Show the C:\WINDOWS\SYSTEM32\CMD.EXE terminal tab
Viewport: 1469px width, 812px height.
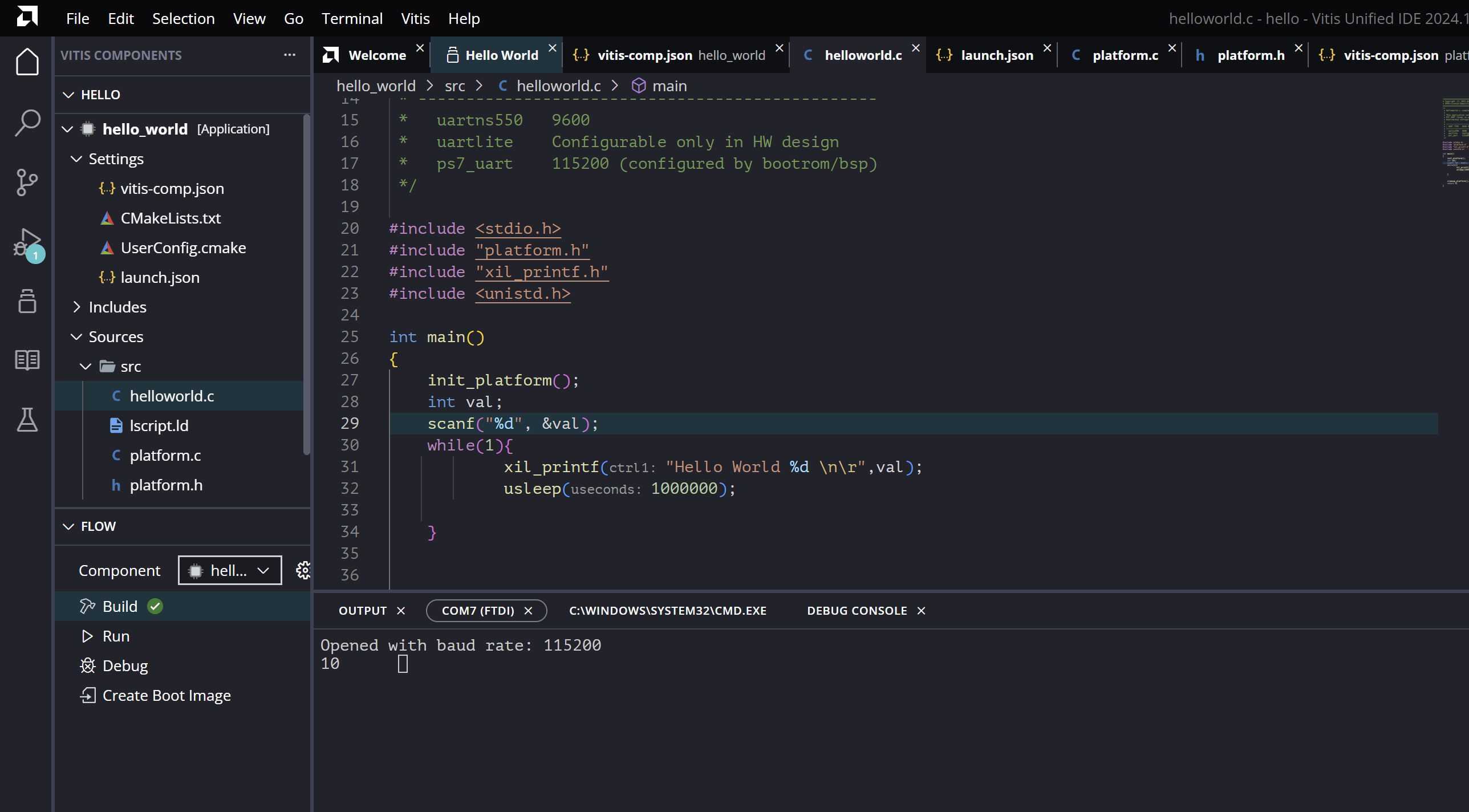pyautogui.click(x=668, y=611)
